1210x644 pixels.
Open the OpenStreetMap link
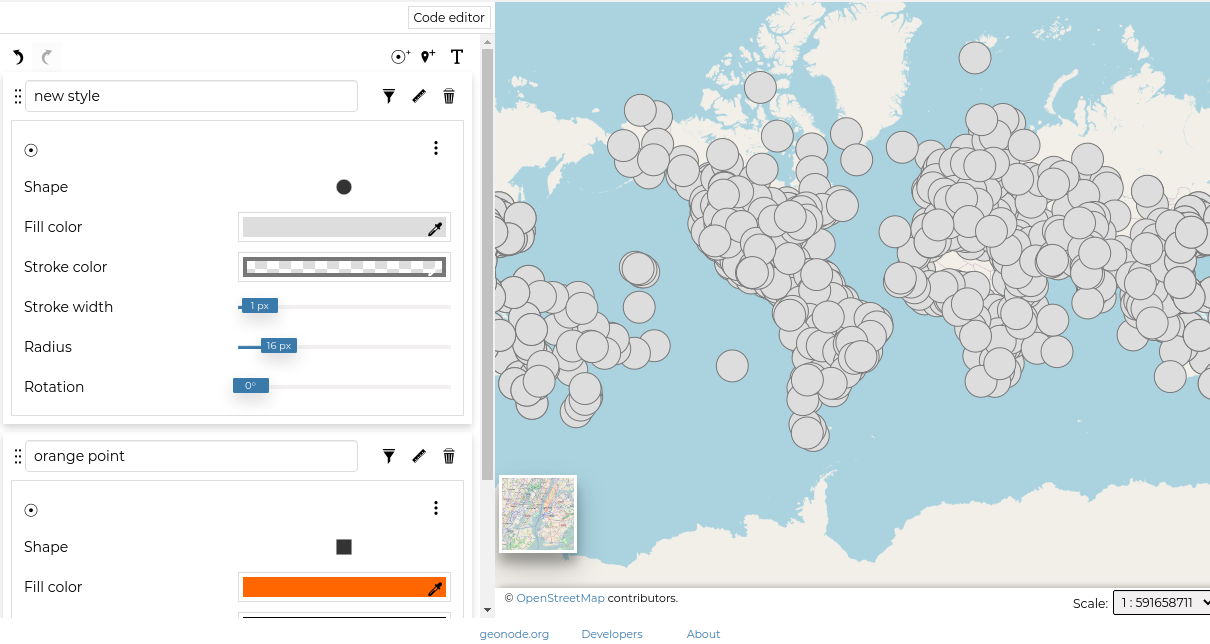pyautogui.click(x=560, y=598)
